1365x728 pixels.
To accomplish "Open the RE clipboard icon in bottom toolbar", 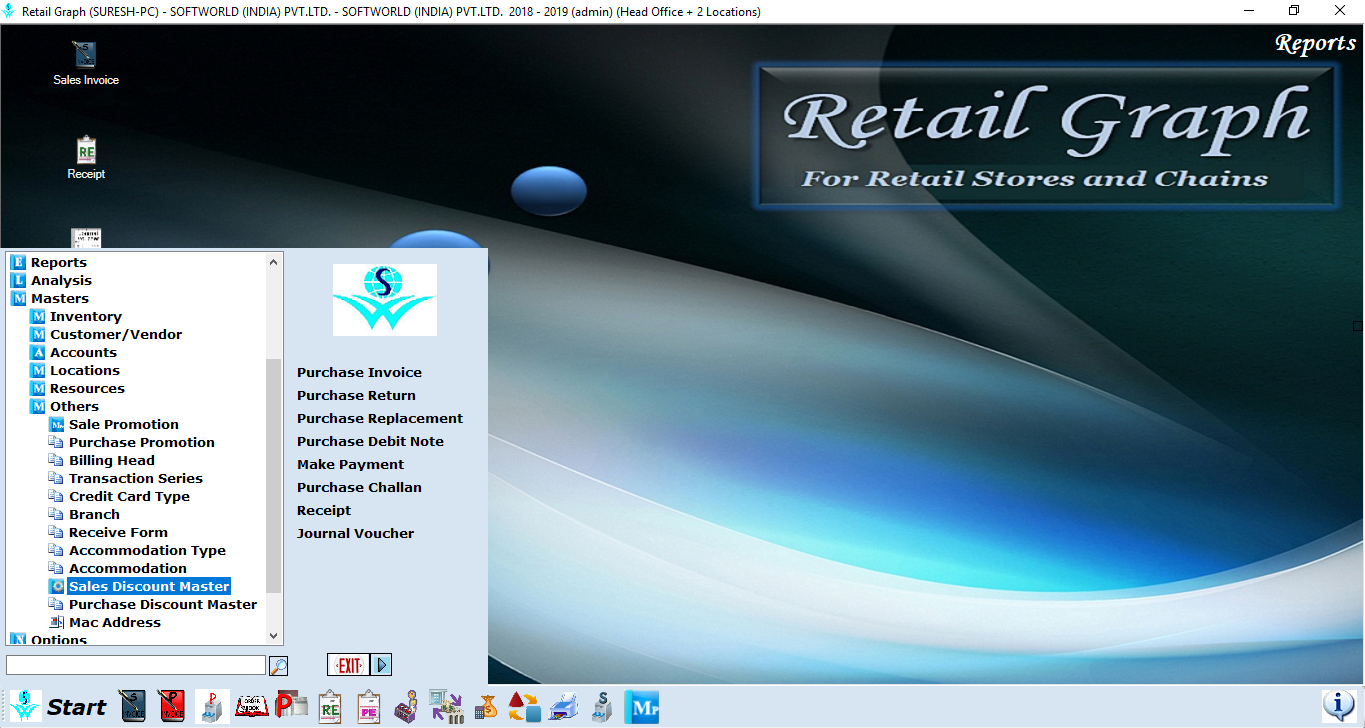I will 330,706.
